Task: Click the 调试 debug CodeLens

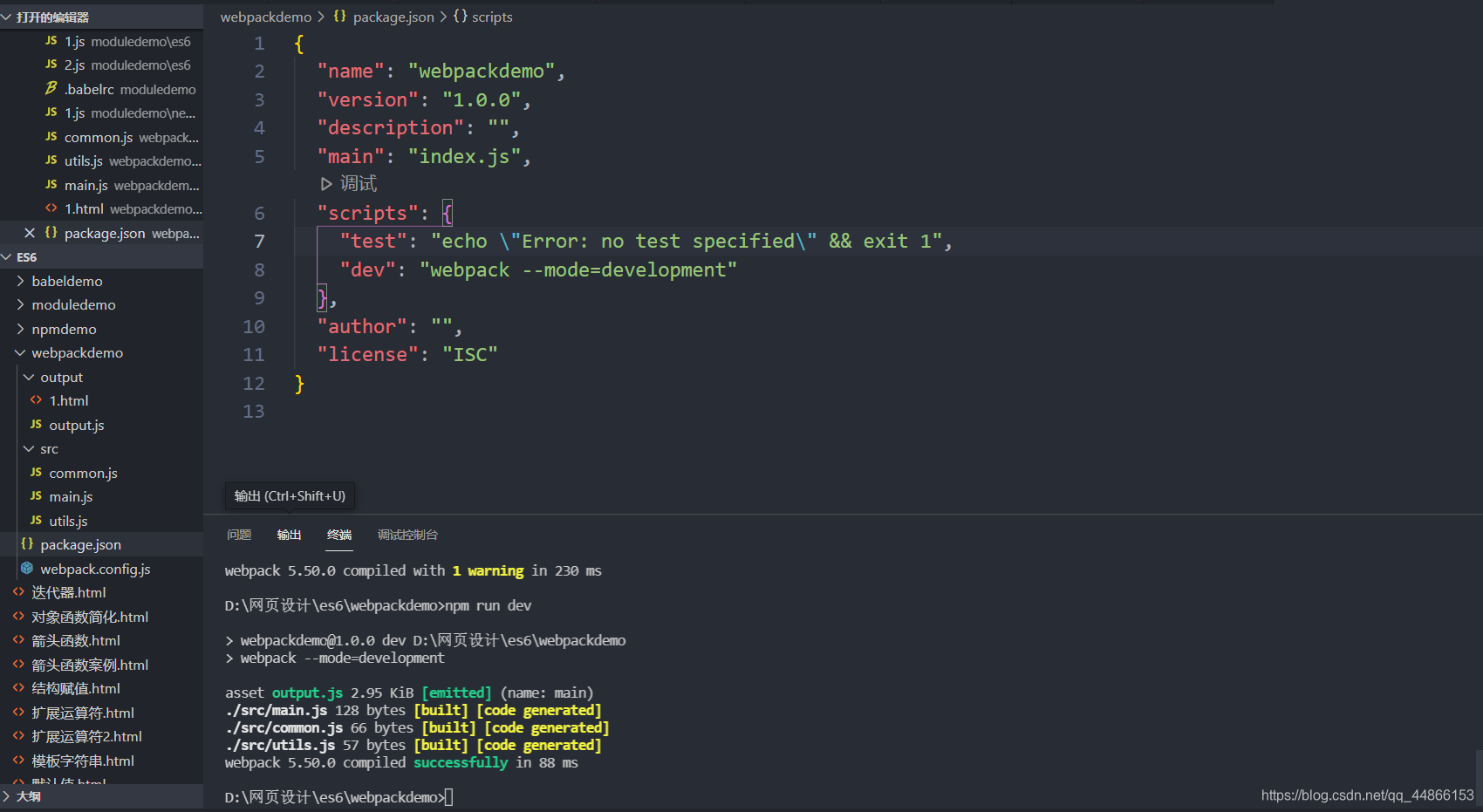Action: point(349,183)
